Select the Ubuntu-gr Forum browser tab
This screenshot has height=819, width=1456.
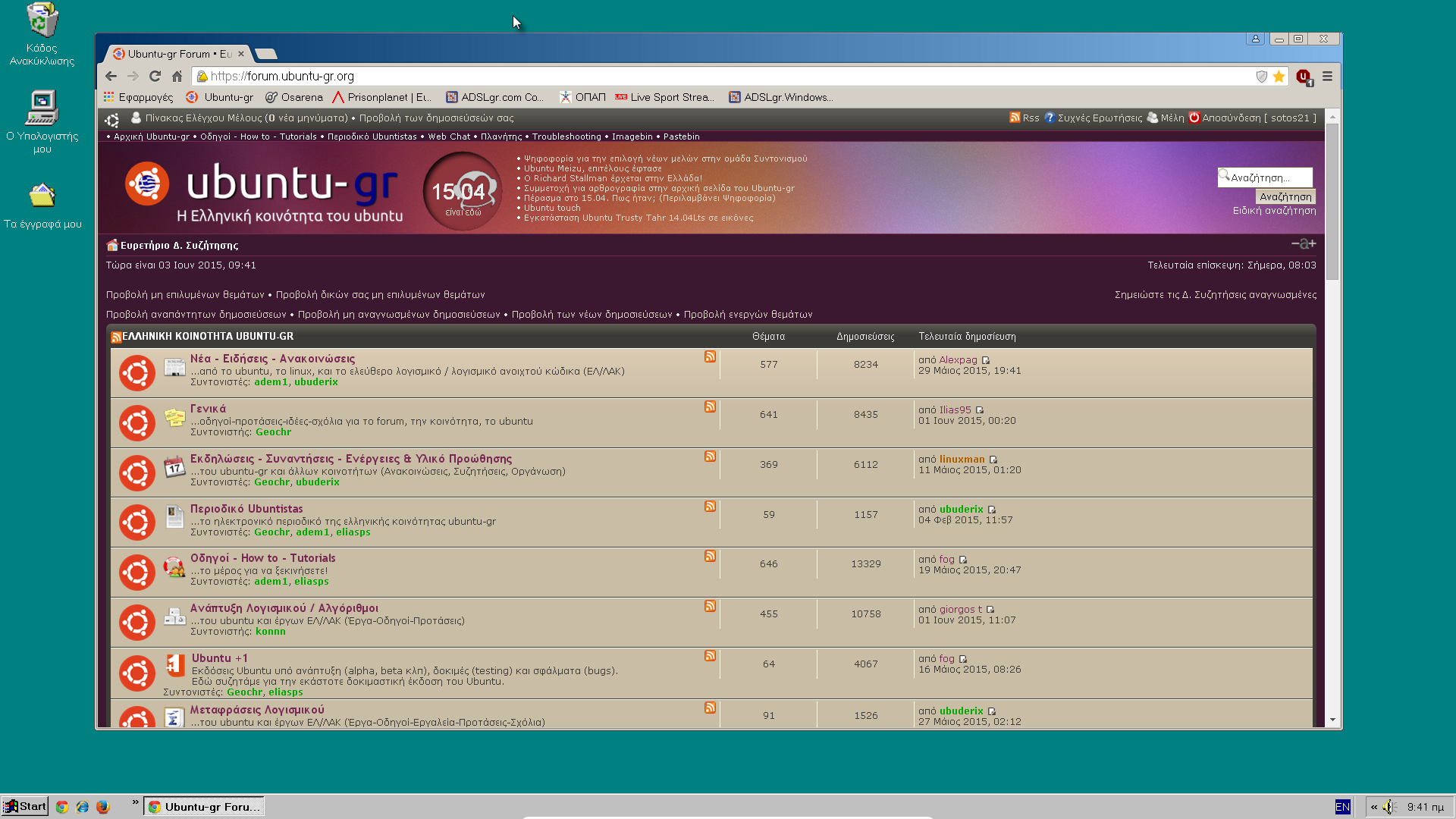pos(177,54)
